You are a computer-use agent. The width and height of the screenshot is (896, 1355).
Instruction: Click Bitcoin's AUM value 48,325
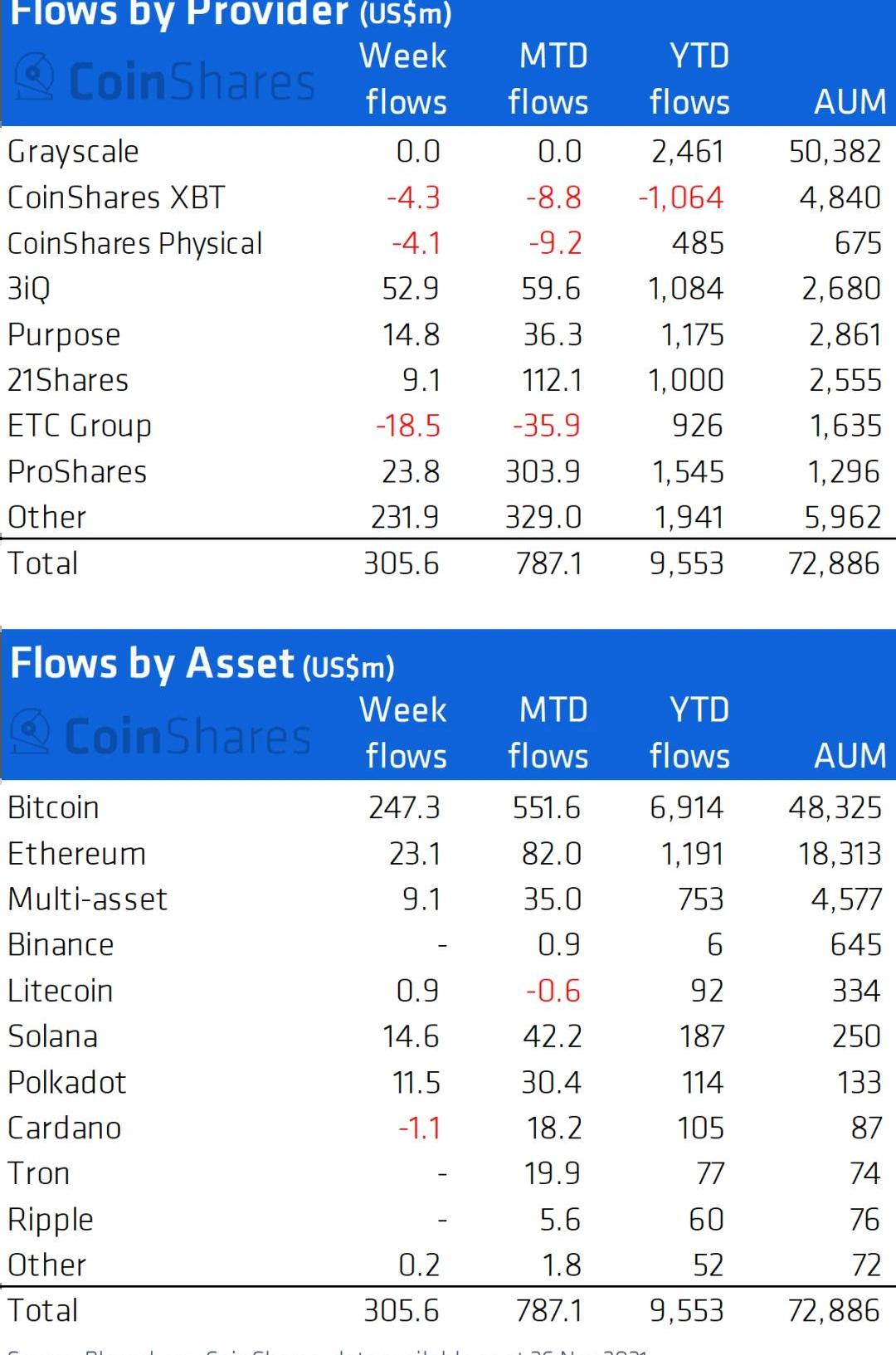coord(835,807)
